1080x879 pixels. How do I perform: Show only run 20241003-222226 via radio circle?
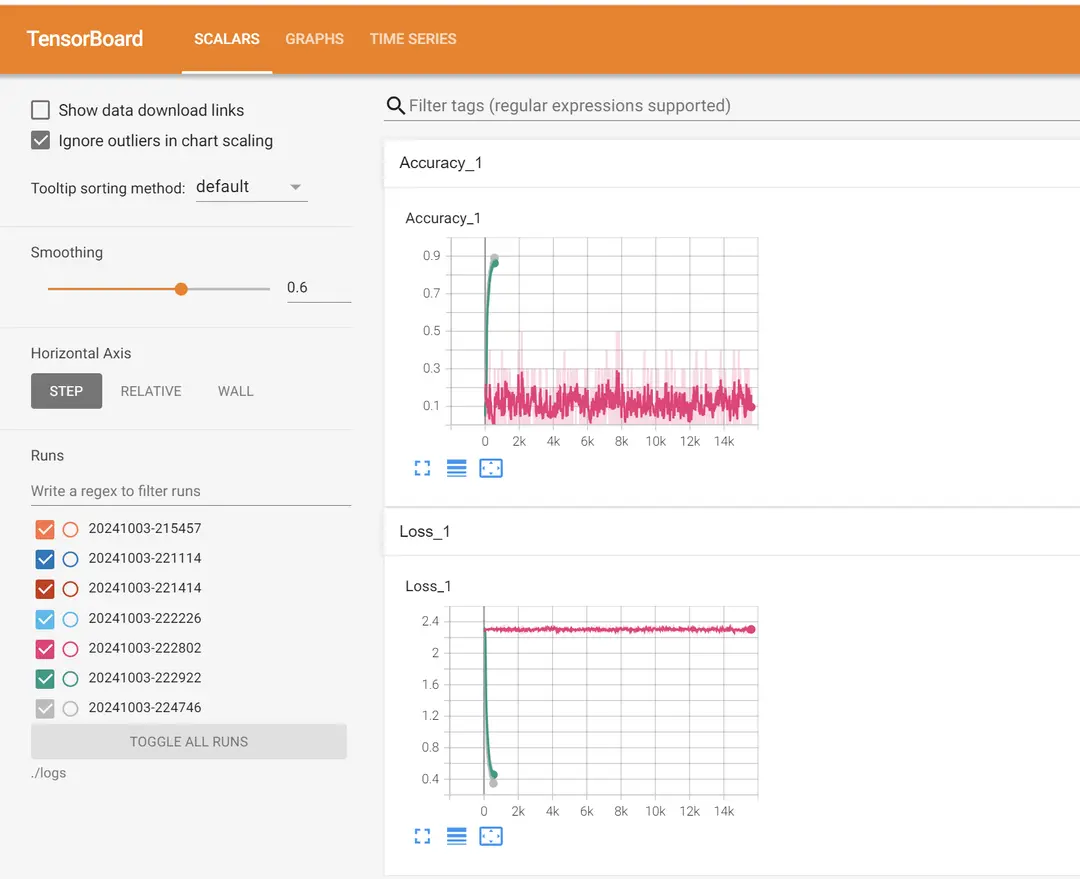click(x=70, y=619)
